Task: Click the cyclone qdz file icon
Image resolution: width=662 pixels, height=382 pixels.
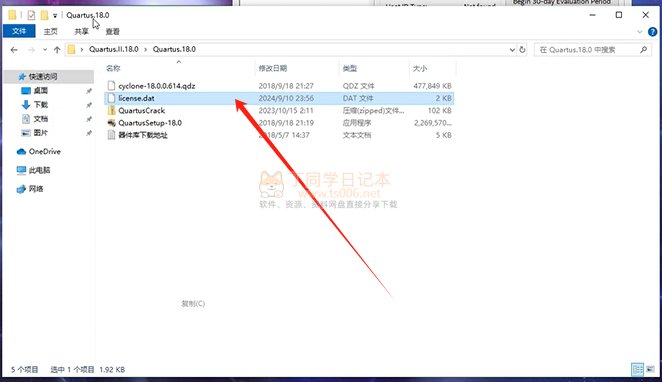Action: click(111, 86)
